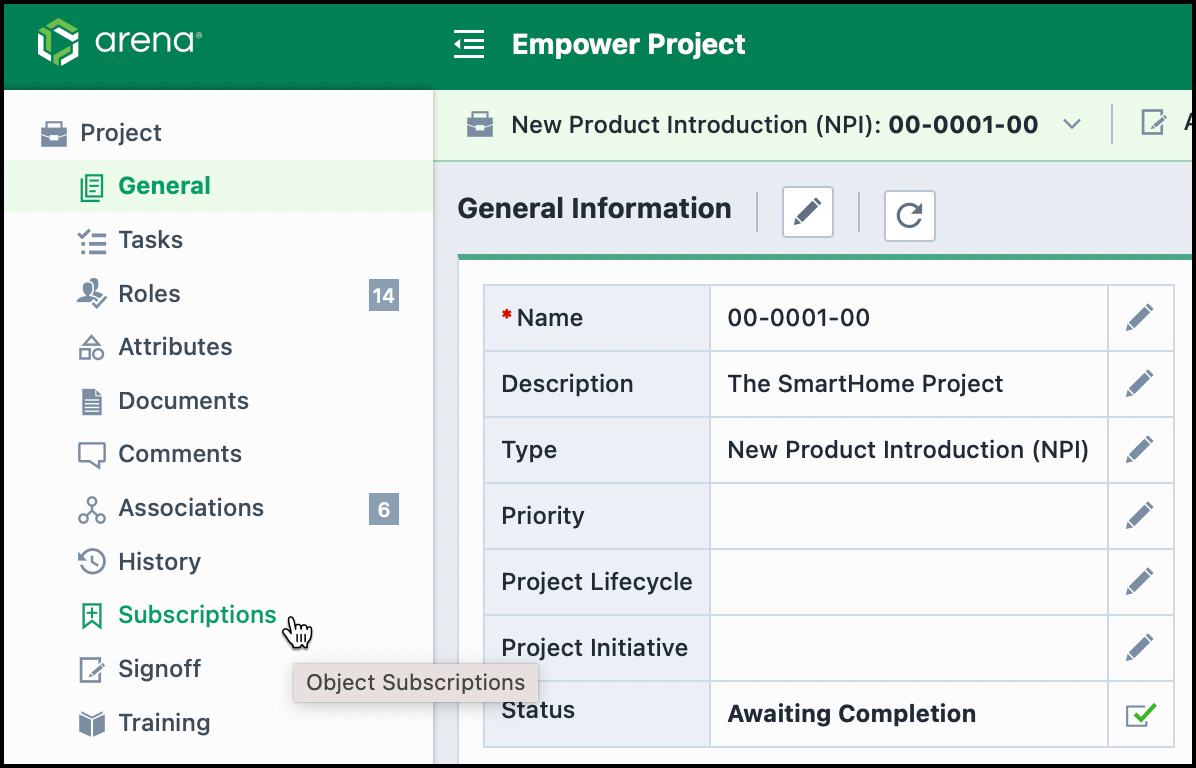
Task: Open Documents using its page icon
Action: coord(90,400)
